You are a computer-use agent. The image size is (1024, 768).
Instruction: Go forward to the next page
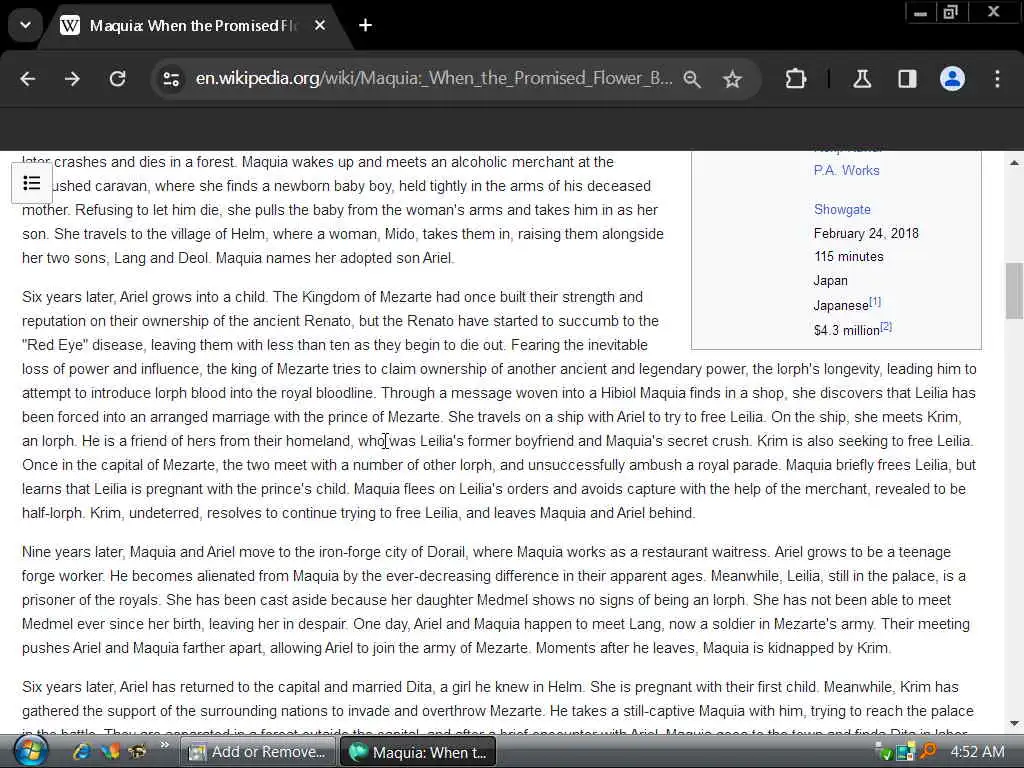click(72, 79)
